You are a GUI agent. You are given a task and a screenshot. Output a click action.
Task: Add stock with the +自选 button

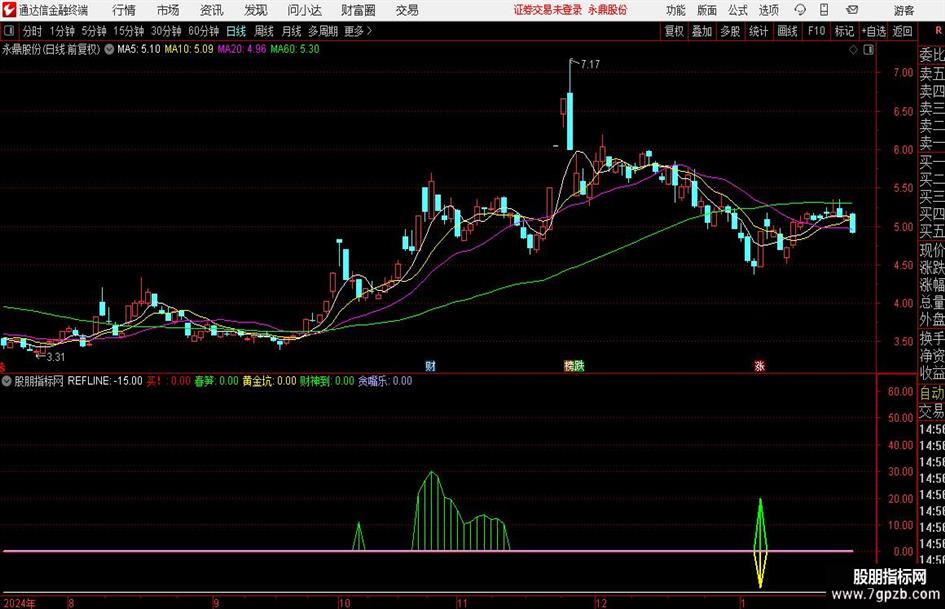point(873,31)
